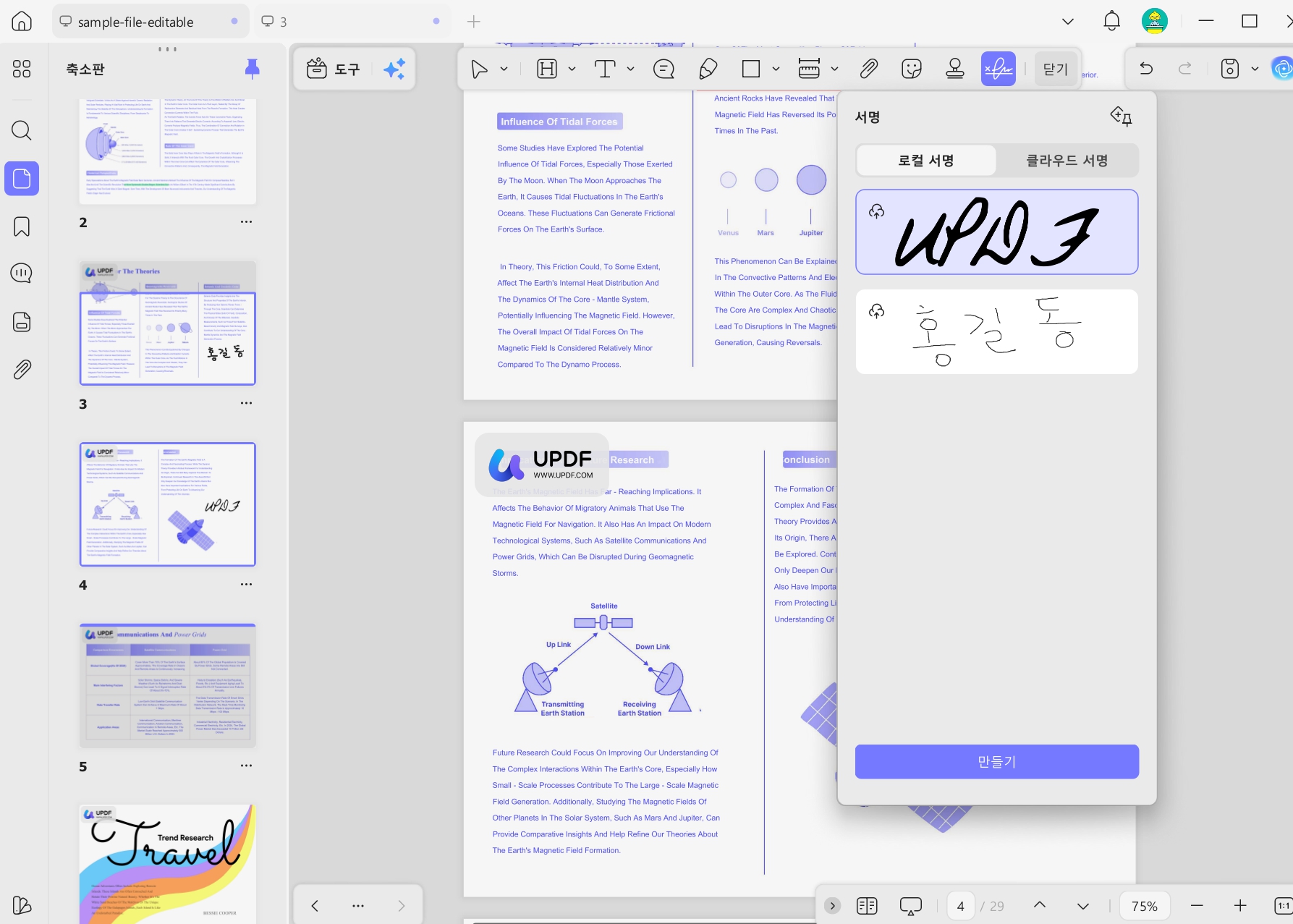Expand the highlight tool dropdown arrow
1293x924 pixels.
(x=572, y=69)
